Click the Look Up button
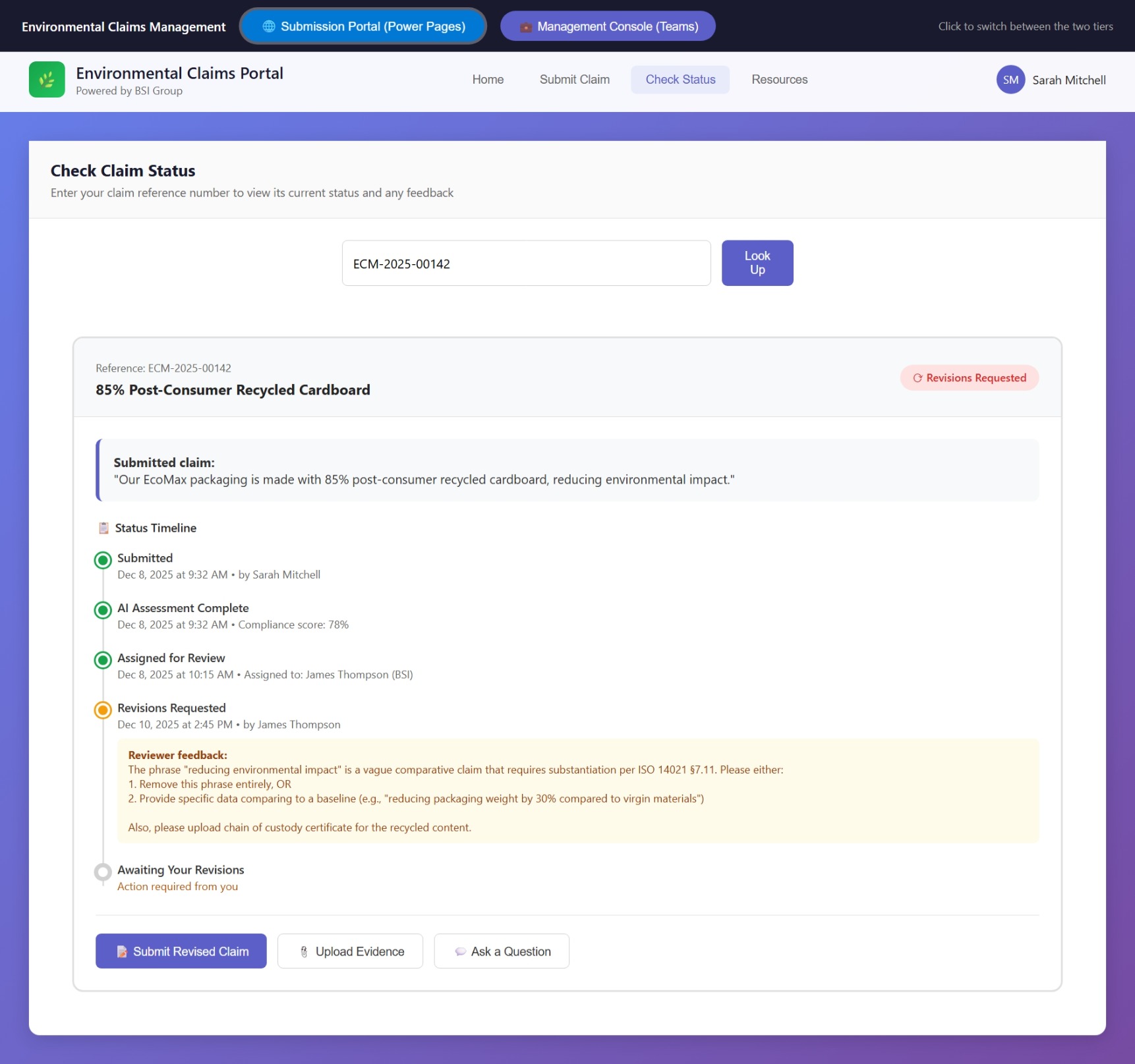This screenshot has width=1135, height=1064. pos(757,263)
